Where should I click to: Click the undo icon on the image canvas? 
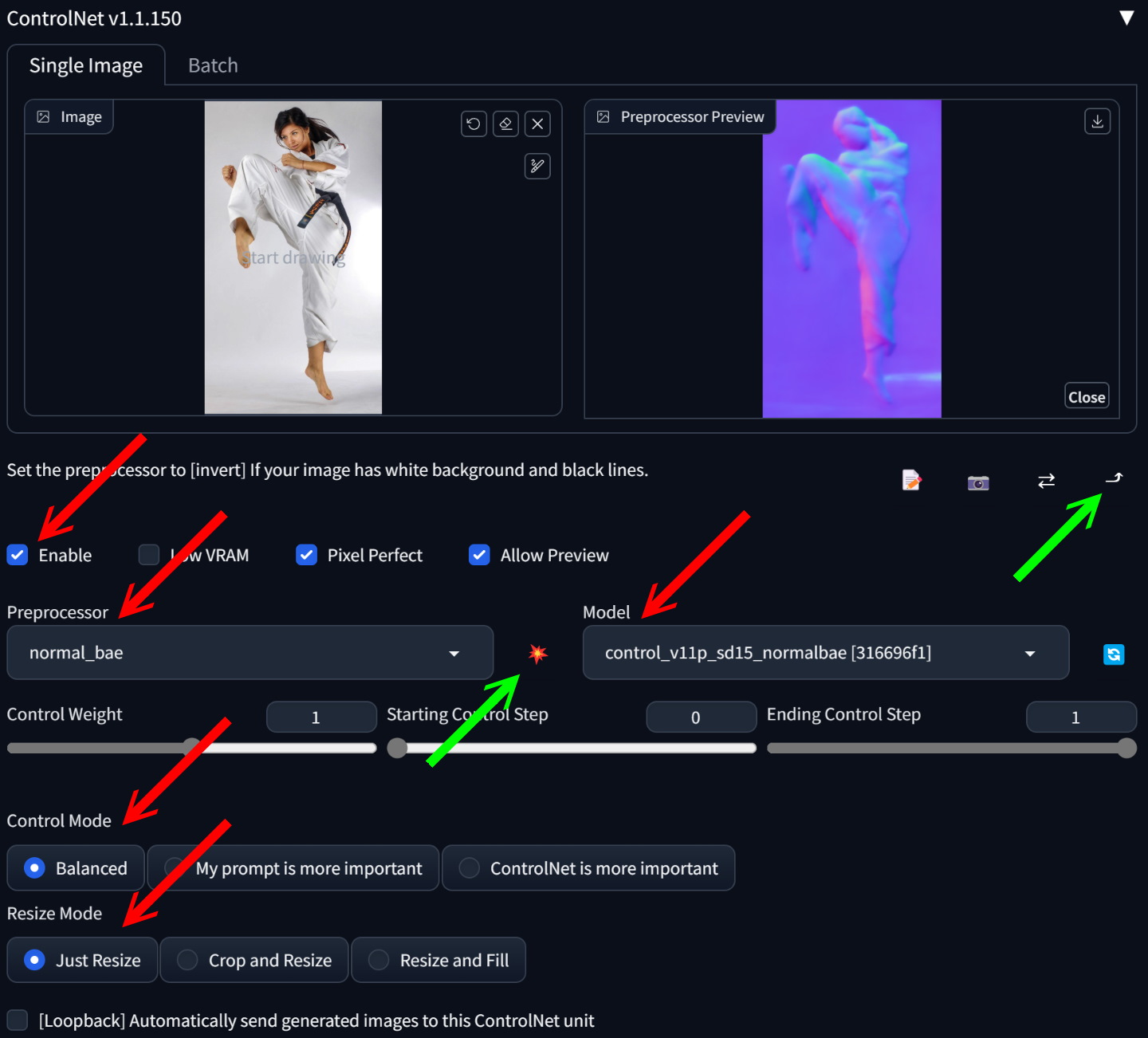coord(474,124)
